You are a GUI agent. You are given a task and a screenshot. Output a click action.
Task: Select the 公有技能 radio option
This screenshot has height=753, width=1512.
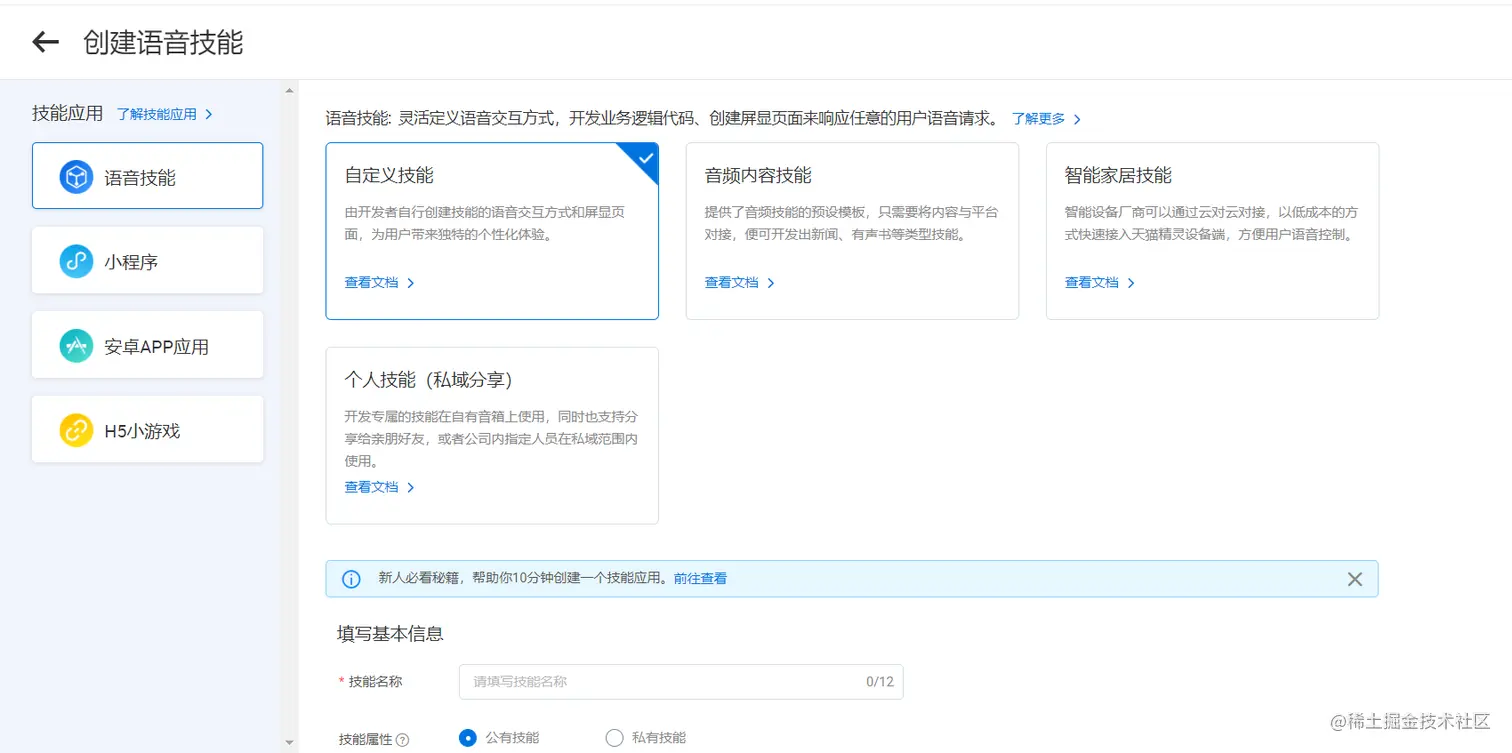[x=467, y=738]
